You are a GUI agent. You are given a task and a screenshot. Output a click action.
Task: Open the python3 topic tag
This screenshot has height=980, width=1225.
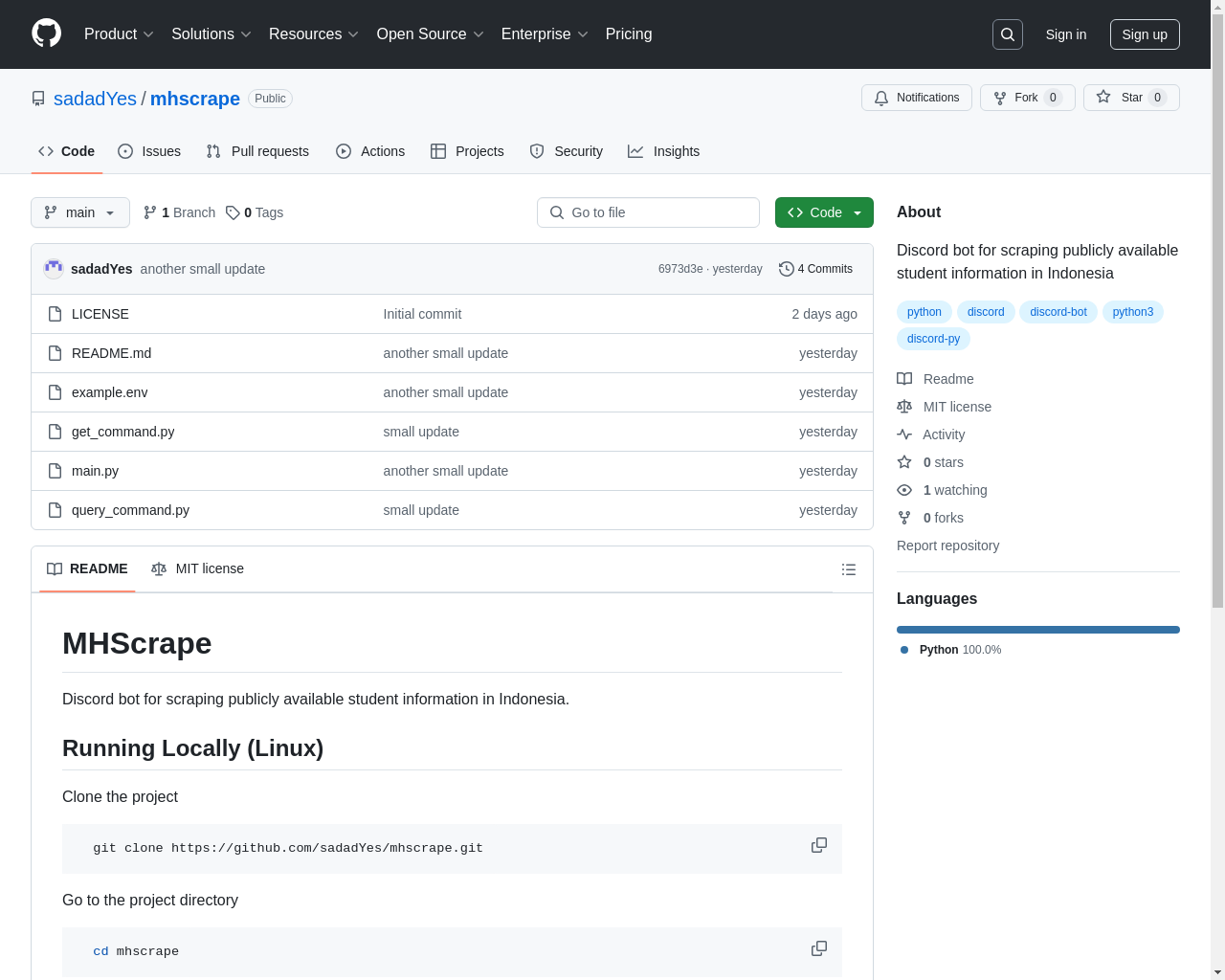pos(1133,312)
